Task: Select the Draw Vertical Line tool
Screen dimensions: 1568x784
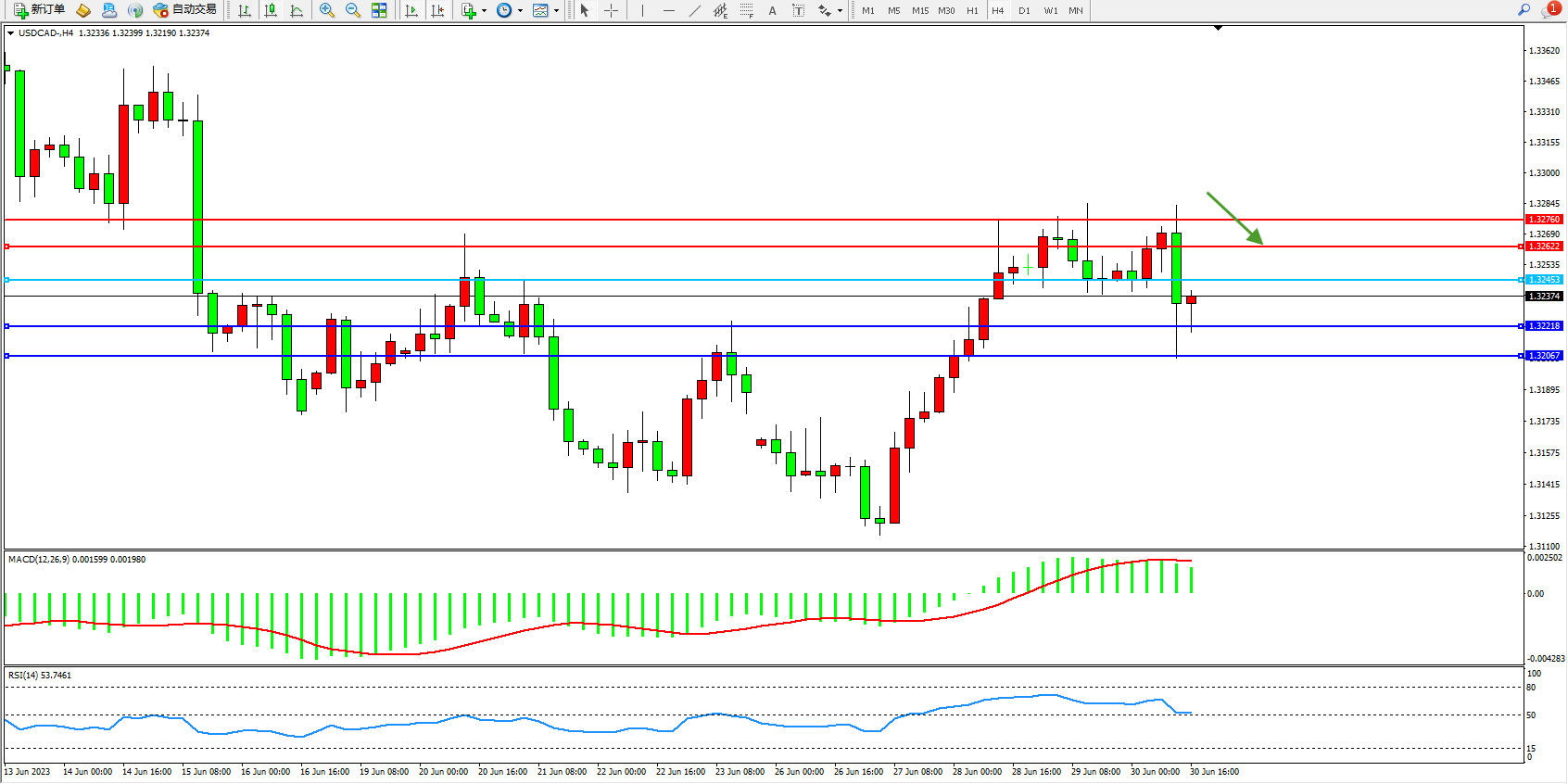Action: 642,10
